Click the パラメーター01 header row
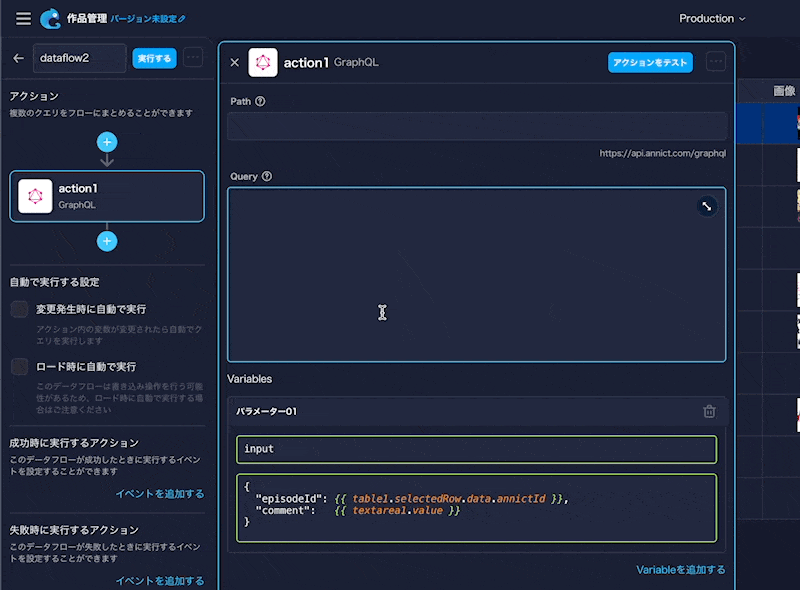The width and height of the screenshot is (800, 590). click(x=477, y=411)
